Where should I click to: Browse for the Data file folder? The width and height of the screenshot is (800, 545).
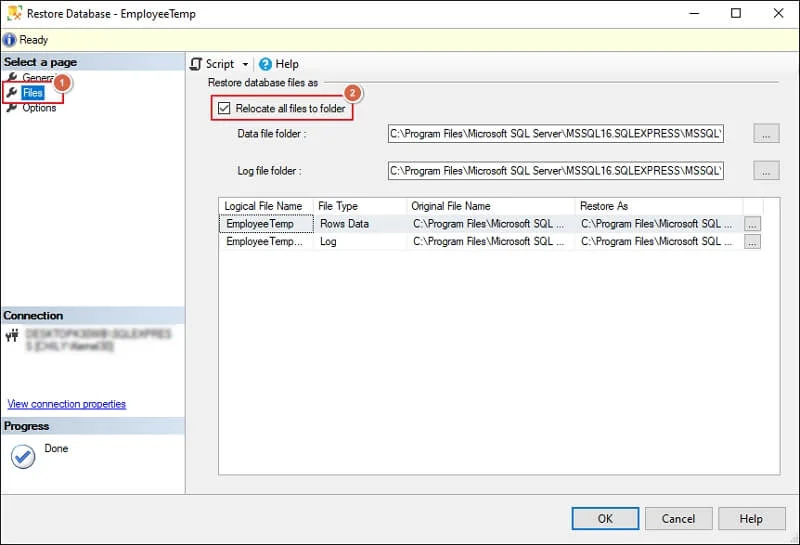tap(766, 134)
